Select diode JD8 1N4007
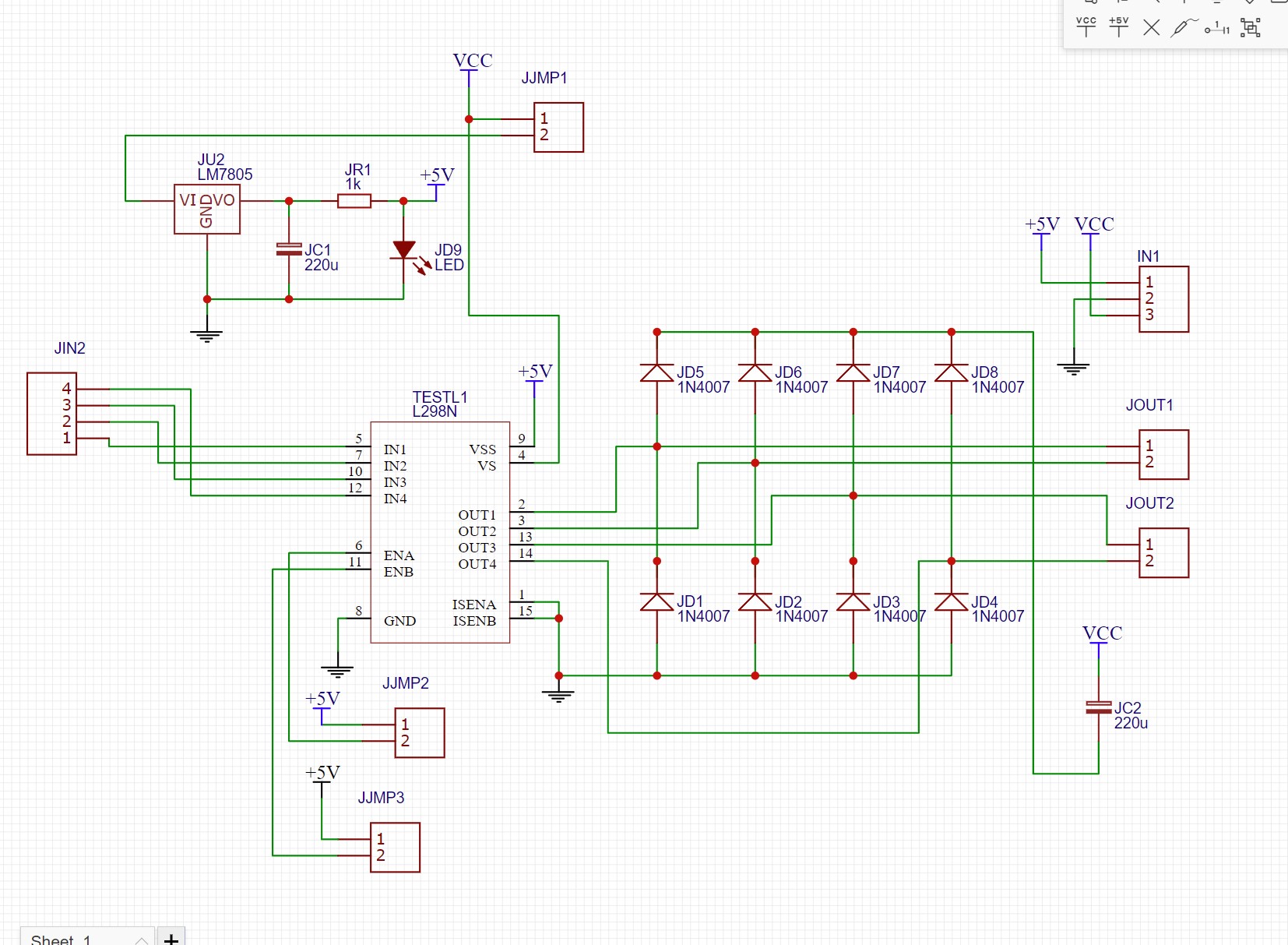Viewport: 1288px width, 945px height. [x=952, y=373]
